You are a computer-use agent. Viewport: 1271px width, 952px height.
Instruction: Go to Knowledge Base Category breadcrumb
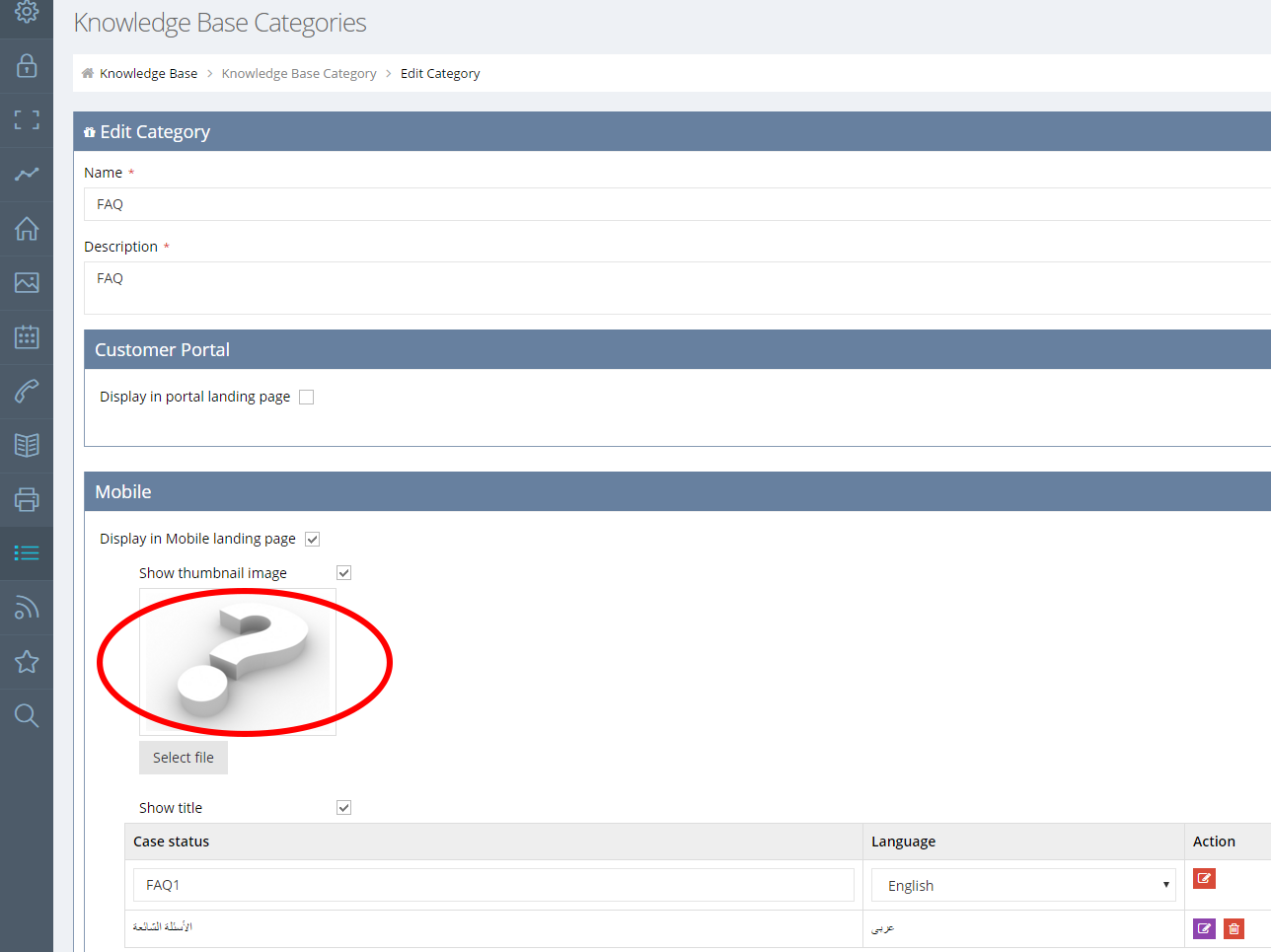tap(299, 74)
